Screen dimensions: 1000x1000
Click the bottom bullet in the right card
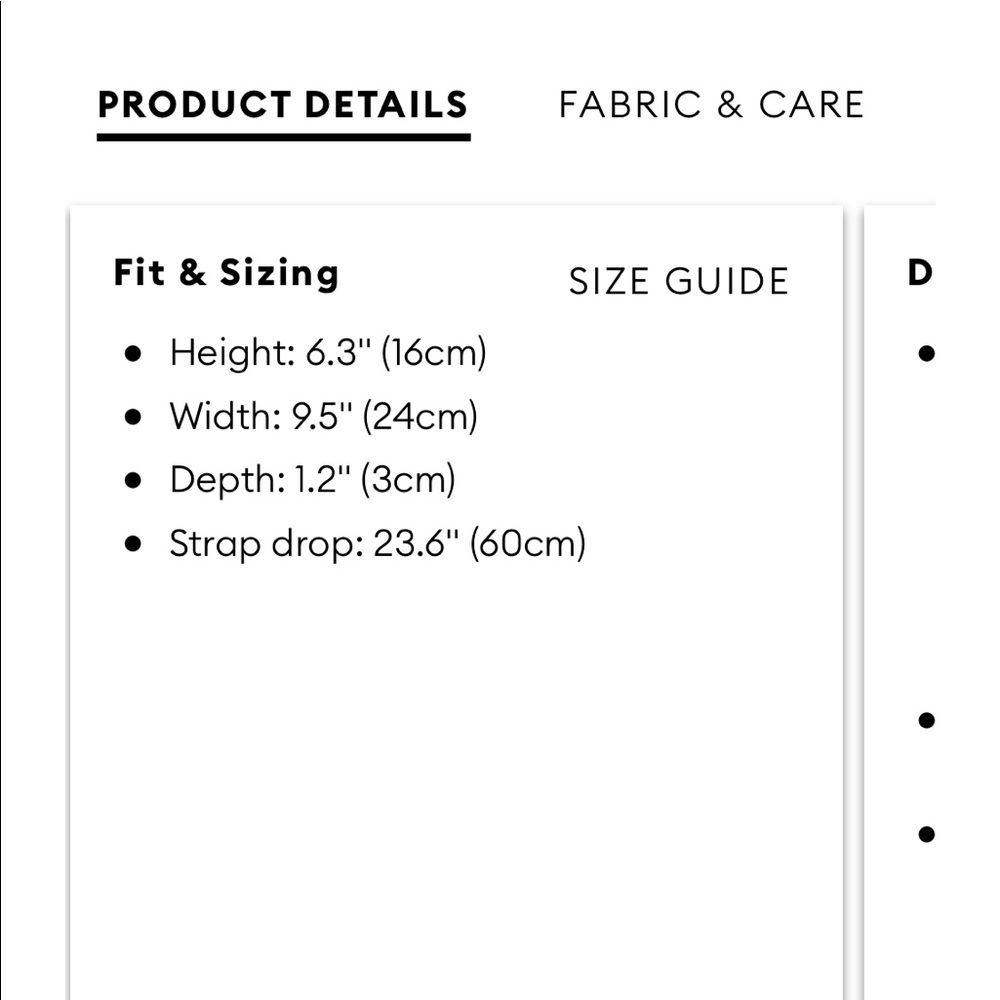coord(926,833)
